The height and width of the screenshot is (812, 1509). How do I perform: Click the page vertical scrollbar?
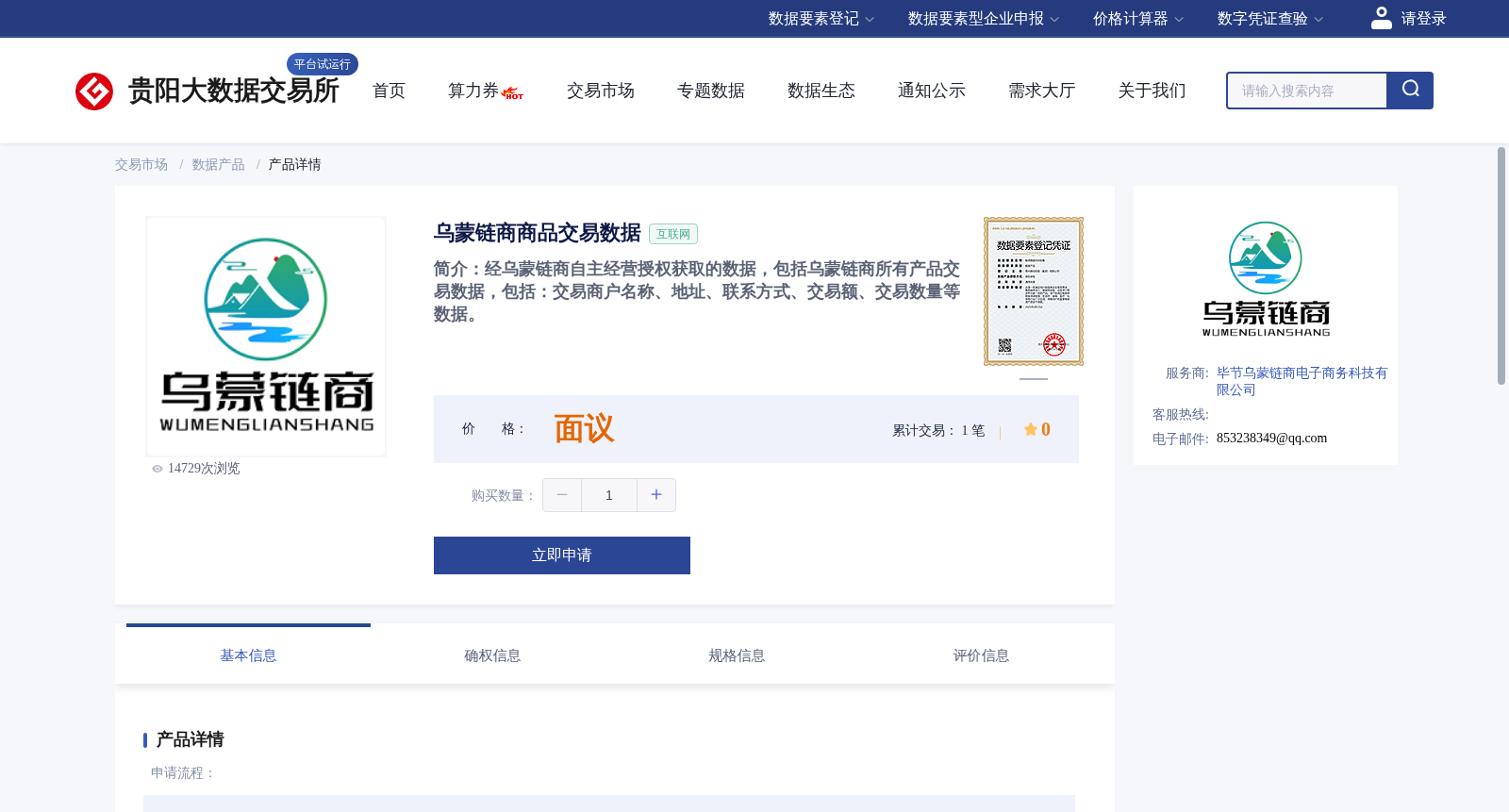click(x=1501, y=266)
